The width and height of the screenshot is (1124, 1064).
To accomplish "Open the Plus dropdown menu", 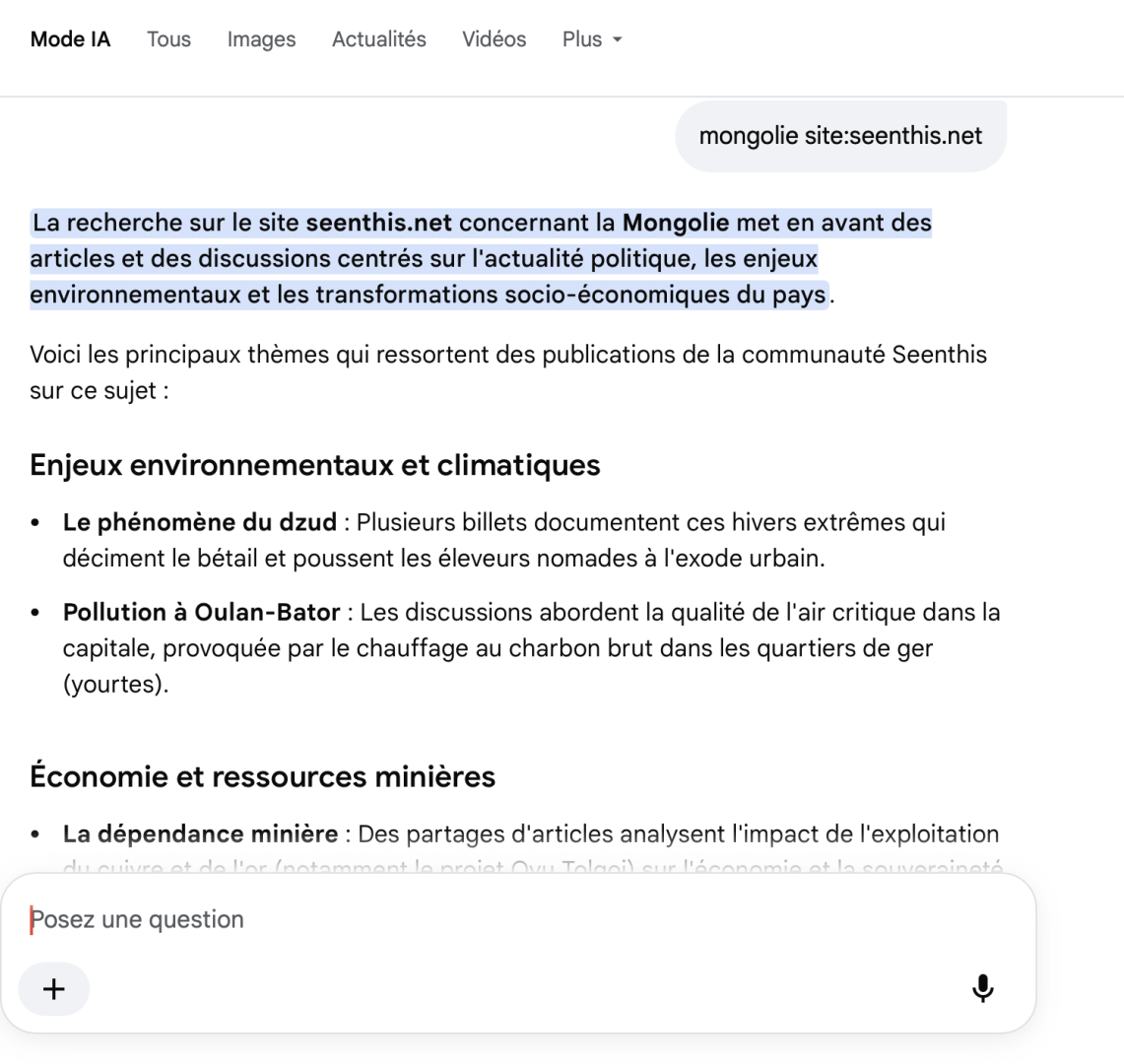I will pyautogui.click(x=591, y=39).
